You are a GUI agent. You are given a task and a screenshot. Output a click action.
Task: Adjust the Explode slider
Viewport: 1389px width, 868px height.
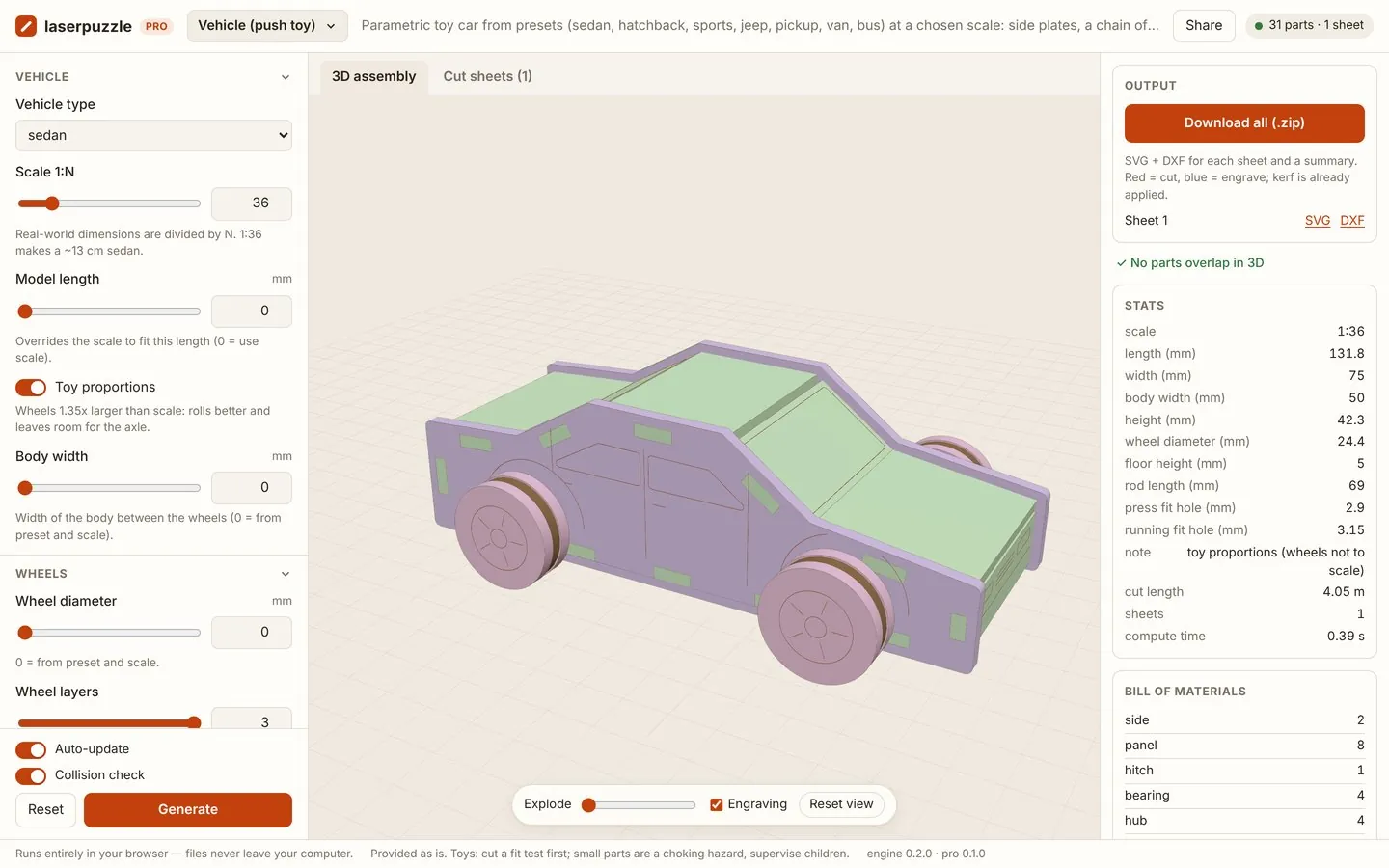pyautogui.click(x=638, y=805)
